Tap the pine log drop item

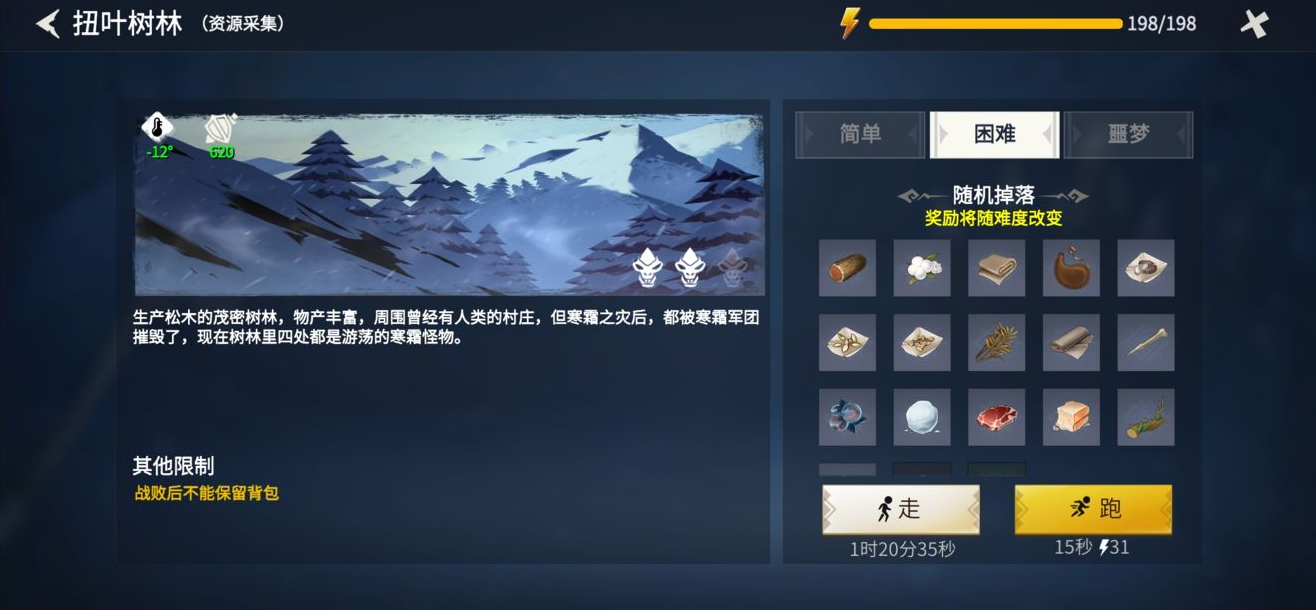click(847, 268)
